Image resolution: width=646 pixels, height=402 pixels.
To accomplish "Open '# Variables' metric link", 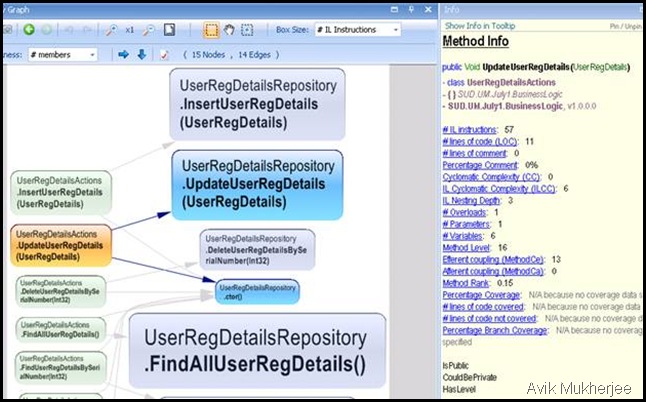I will pos(462,236).
